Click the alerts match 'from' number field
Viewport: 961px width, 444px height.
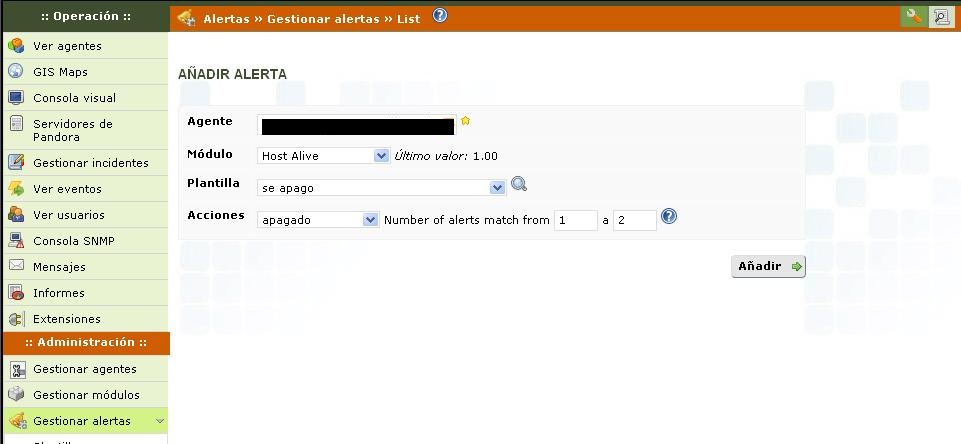[x=575, y=220]
